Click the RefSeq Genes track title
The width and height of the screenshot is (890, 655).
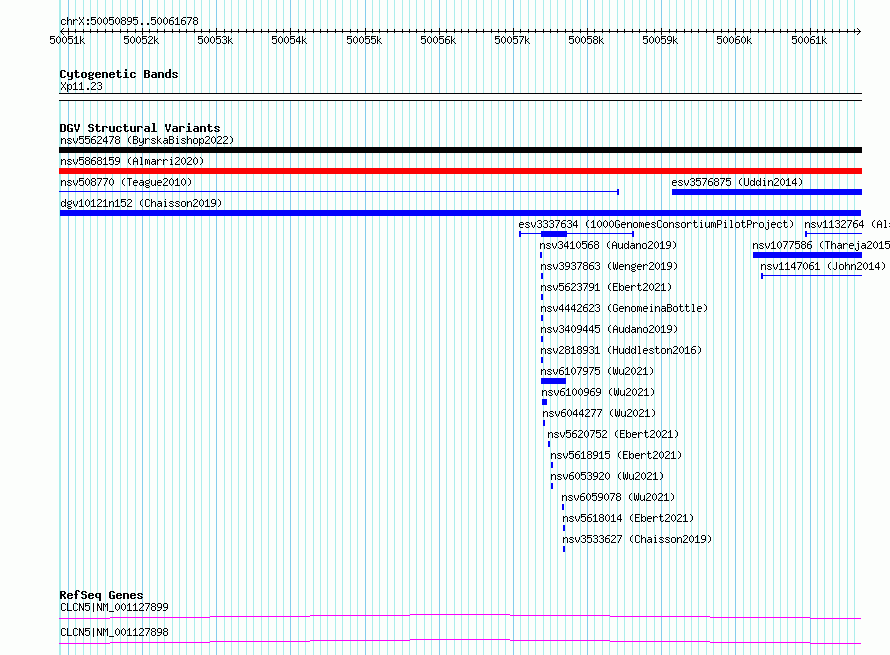(101, 595)
